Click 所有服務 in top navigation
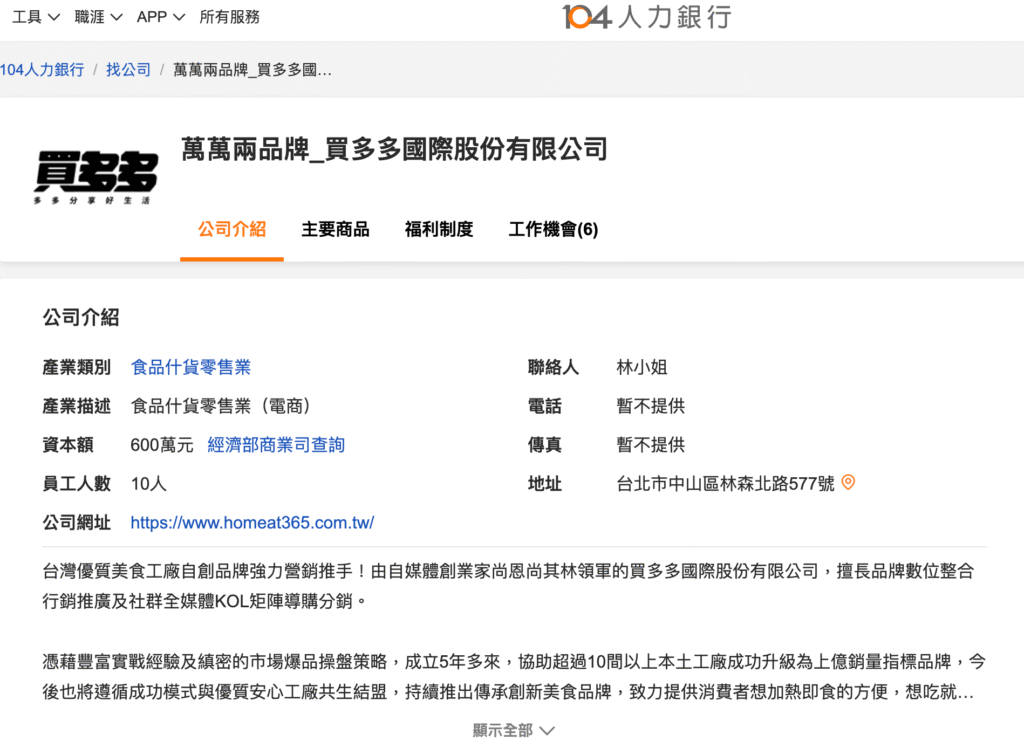This screenshot has width=1024, height=755. tap(229, 17)
